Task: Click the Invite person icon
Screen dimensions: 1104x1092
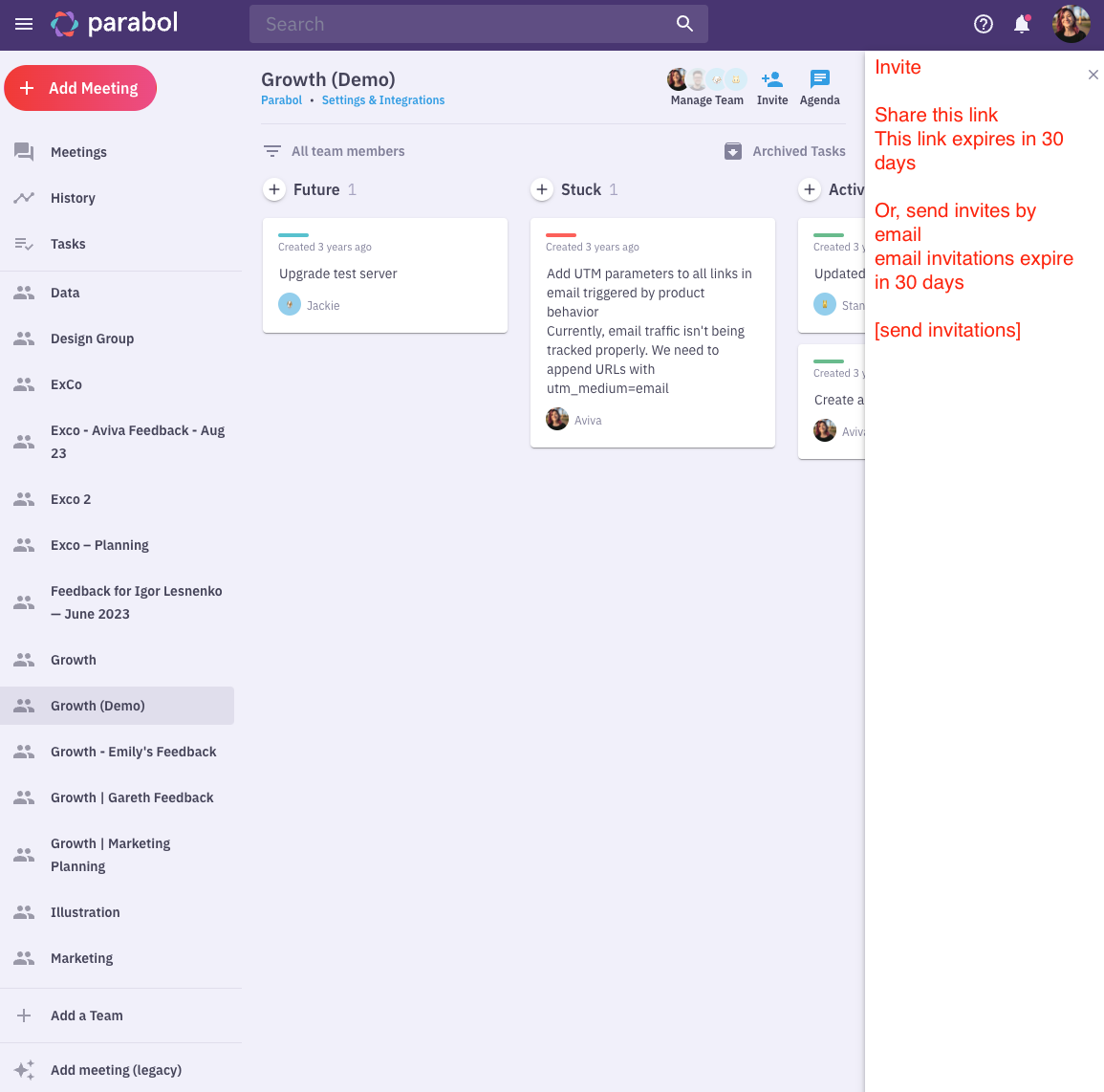Action: point(772,79)
